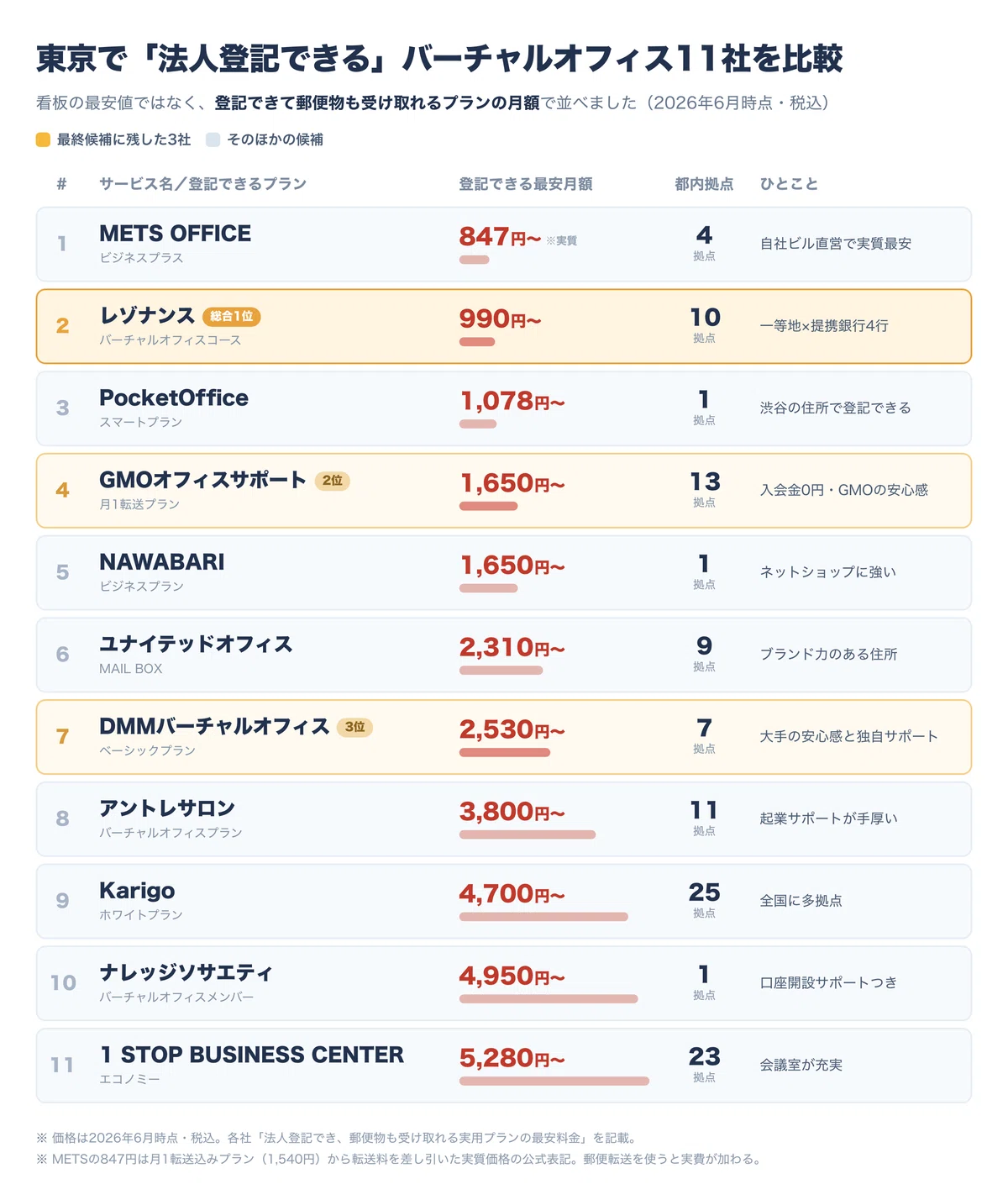Image resolution: width=1008 pixels, height=1200 pixels.
Task: Select the ナレッジソサエティ row name
Action: coord(186,973)
